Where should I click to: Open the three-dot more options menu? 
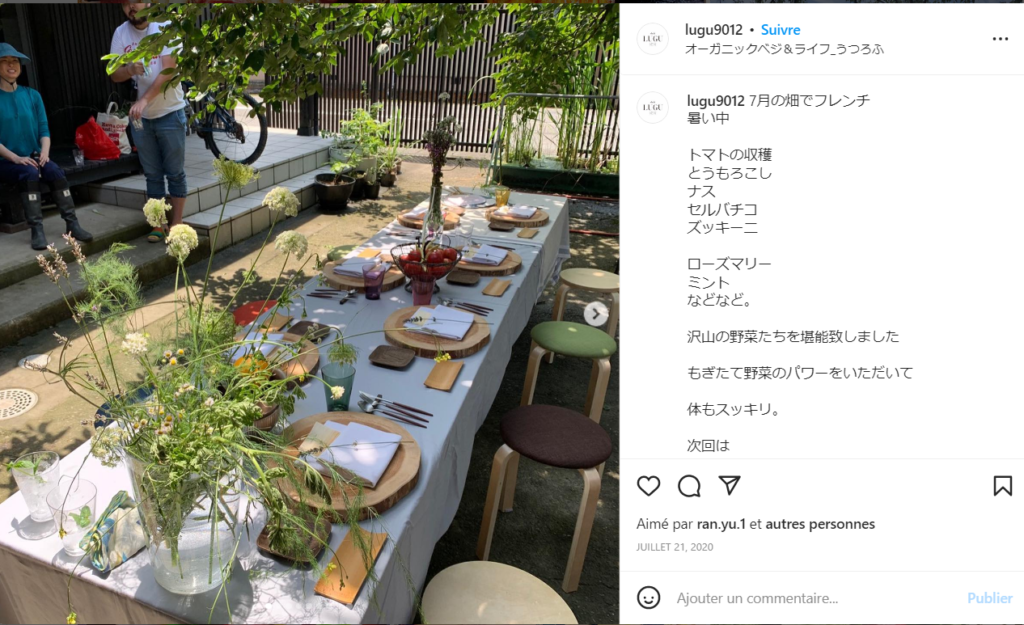coord(1000,39)
